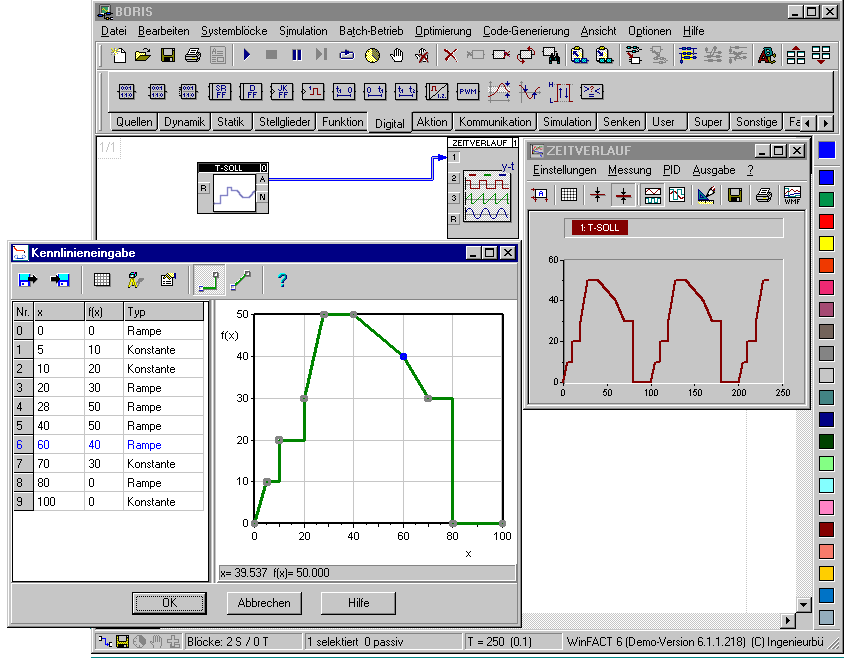Select table row 6 with x value 60
The height and width of the screenshot is (658, 844).
(109, 445)
